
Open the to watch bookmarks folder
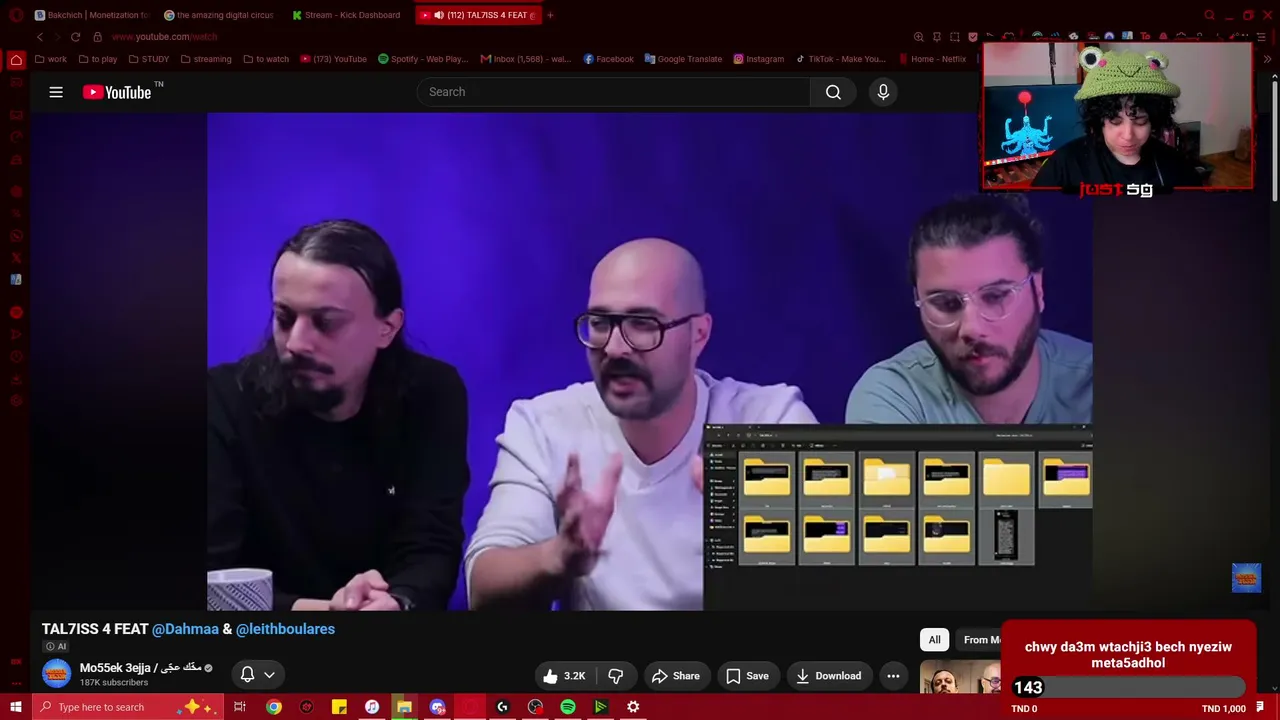tap(266, 59)
